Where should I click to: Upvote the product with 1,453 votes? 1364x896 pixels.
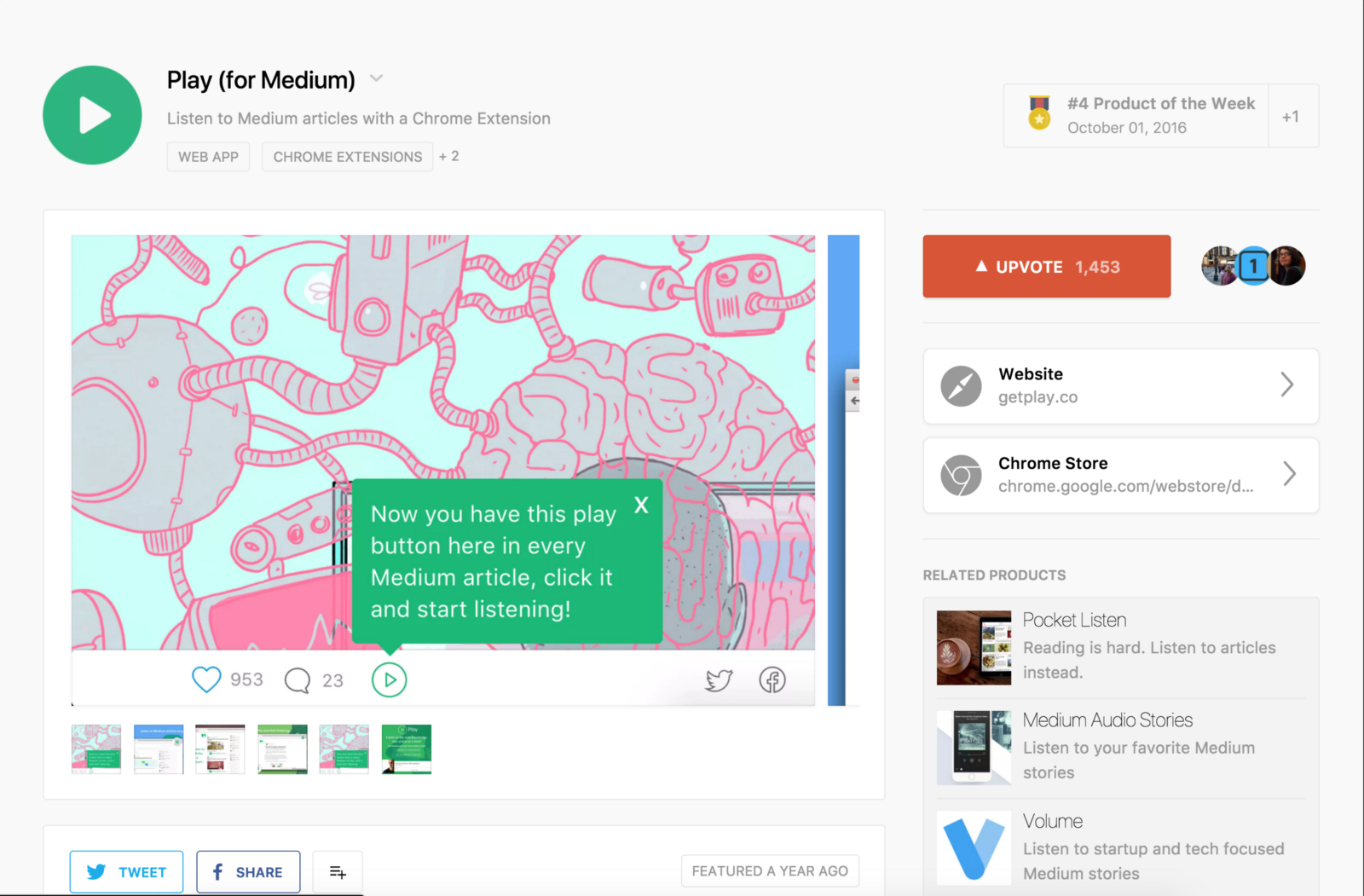click(1046, 267)
